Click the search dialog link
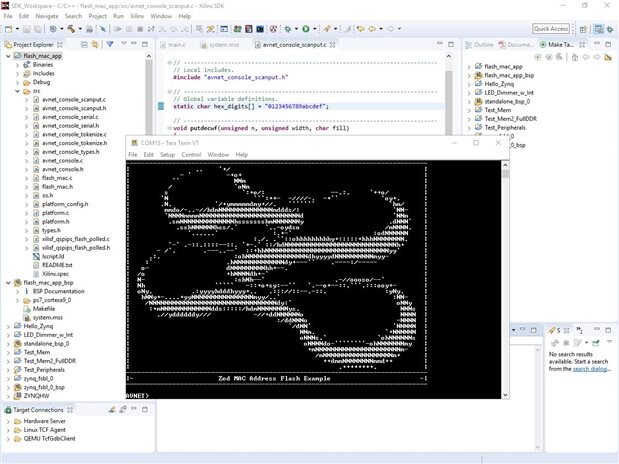The height and width of the screenshot is (464, 619). 590,369
